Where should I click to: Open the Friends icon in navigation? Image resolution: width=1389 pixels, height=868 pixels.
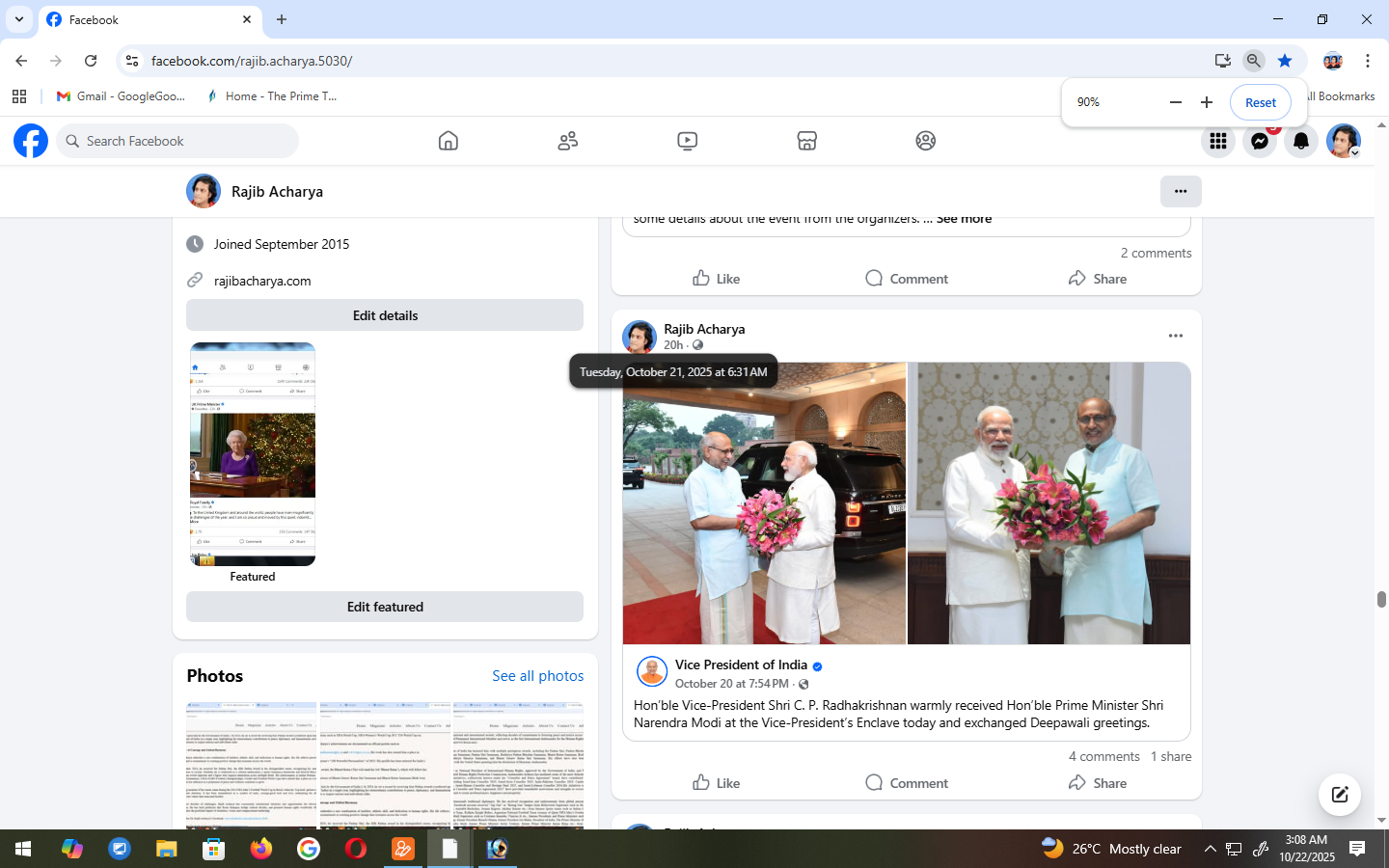tap(567, 141)
